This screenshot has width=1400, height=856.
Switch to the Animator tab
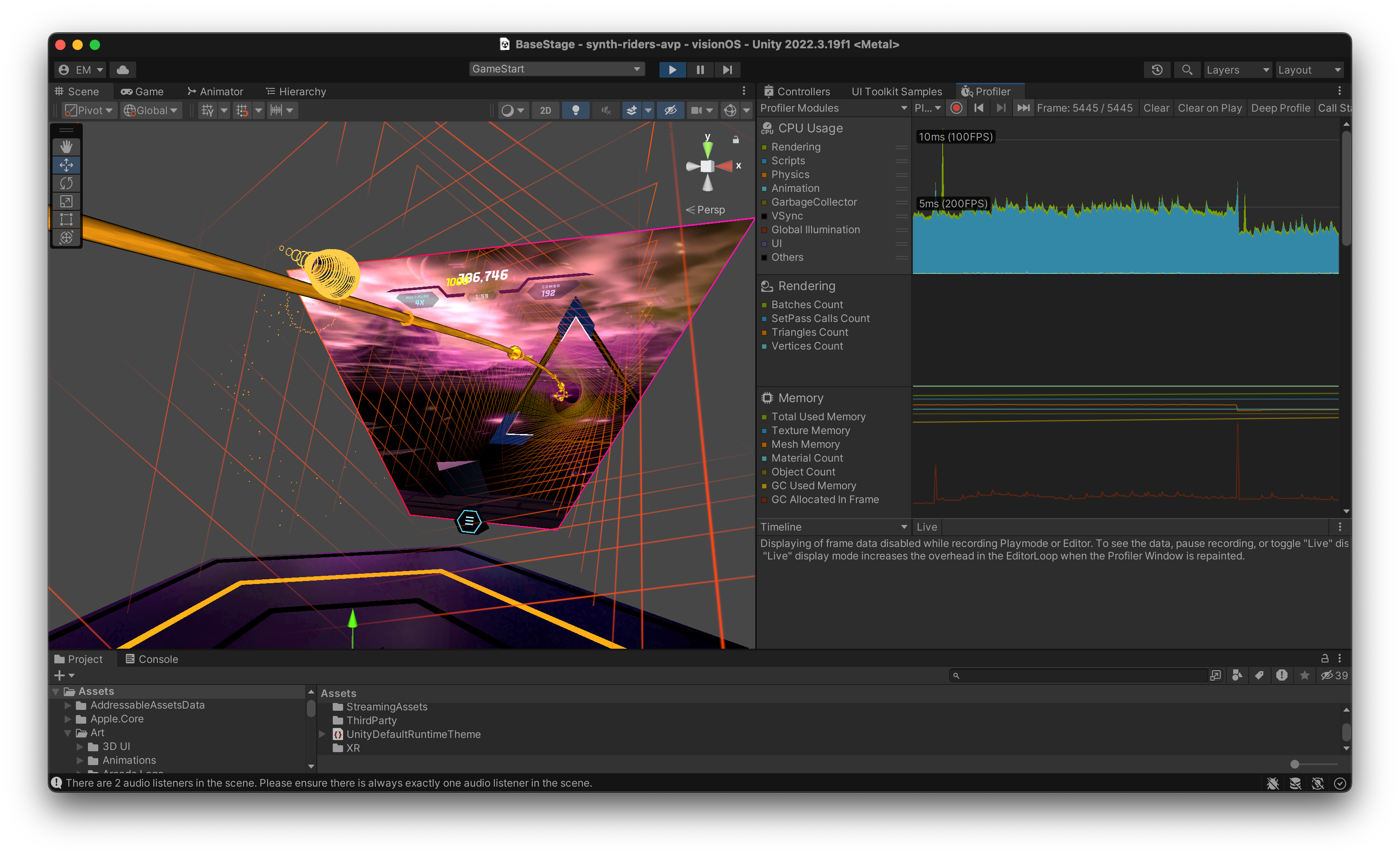pos(216,91)
